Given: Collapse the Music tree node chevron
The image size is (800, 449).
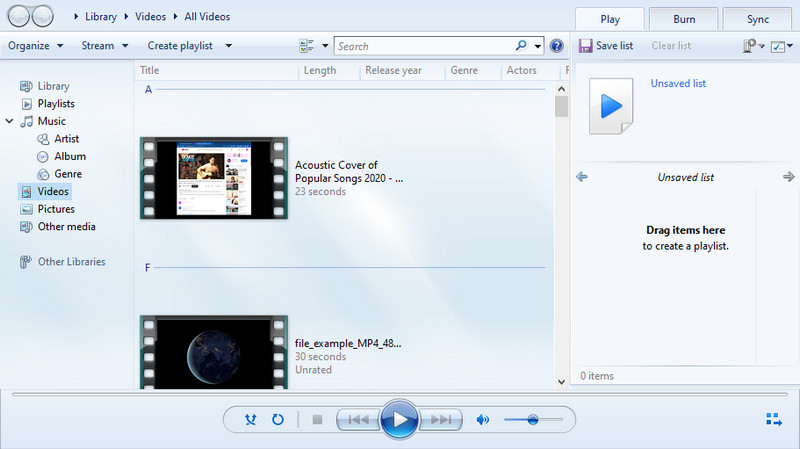Looking at the screenshot, I should coord(9,121).
